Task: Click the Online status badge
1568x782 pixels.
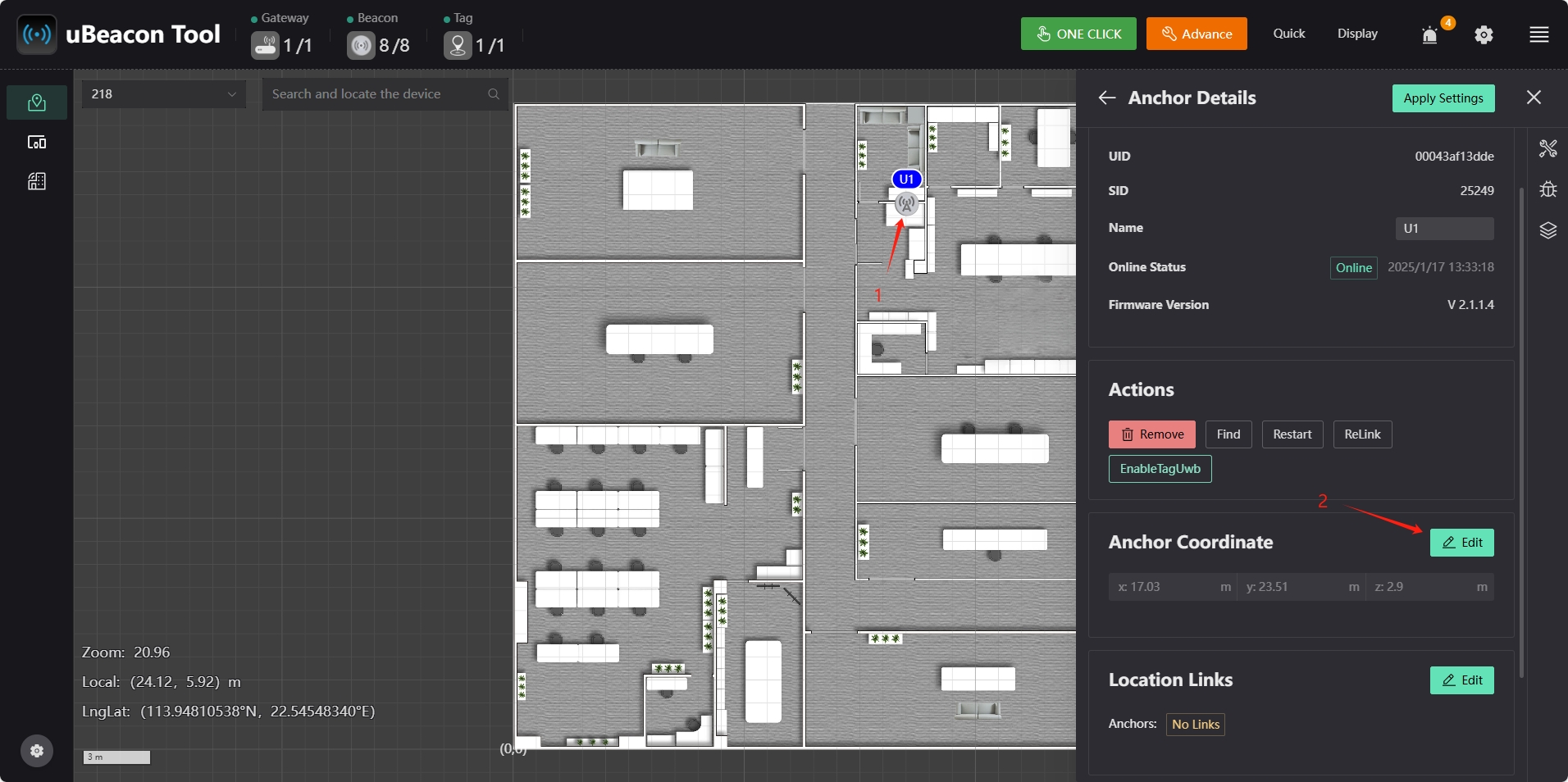Action: coord(1354,268)
